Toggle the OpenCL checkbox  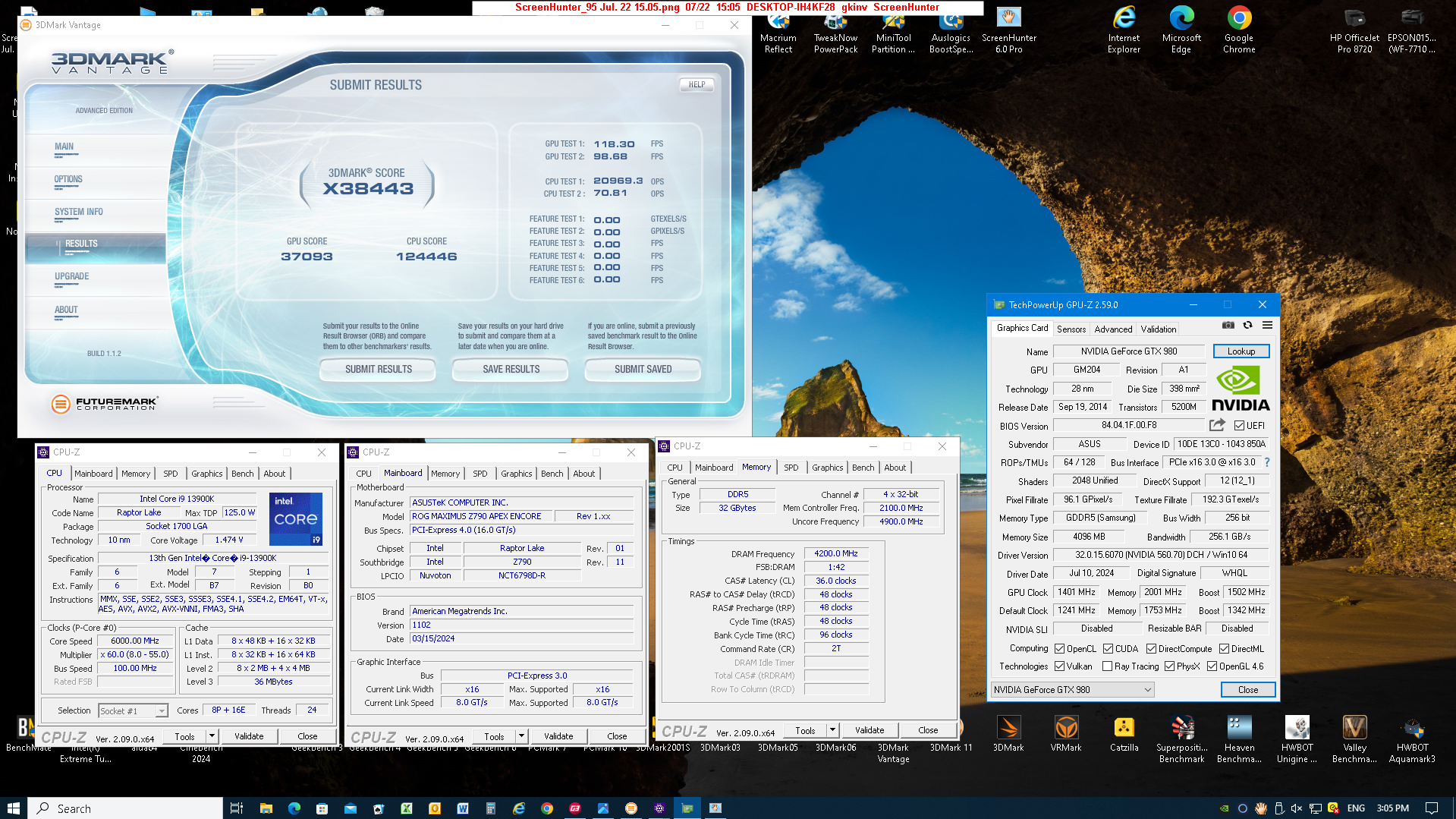coord(1059,649)
